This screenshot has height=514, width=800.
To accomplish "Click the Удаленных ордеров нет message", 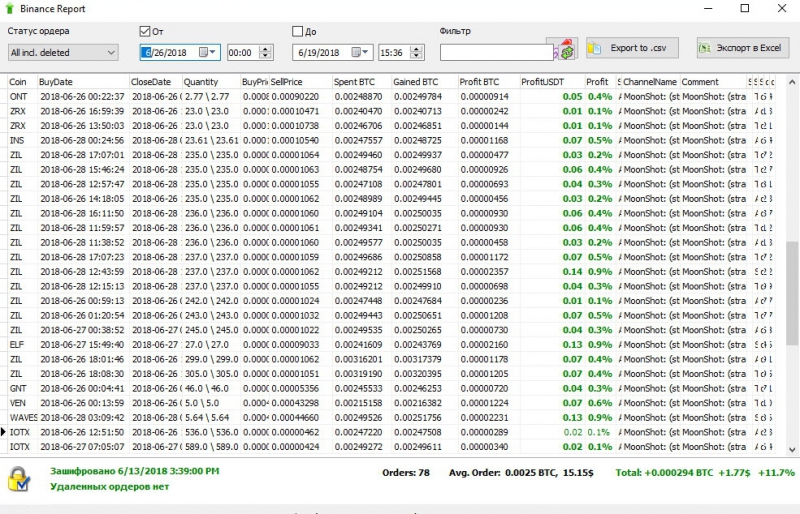I will (110, 486).
